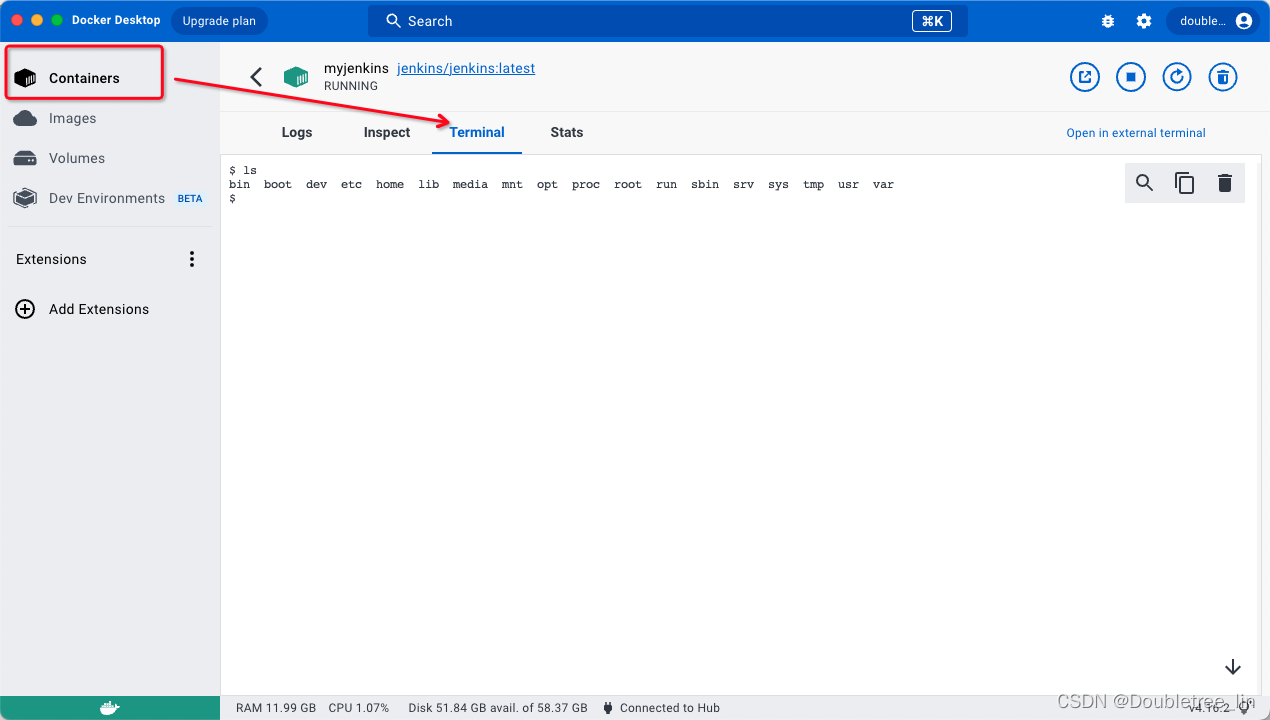This screenshot has width=1270, height=720.
Task: Click the 'ls' command in terminal
Action: point(250,171)
